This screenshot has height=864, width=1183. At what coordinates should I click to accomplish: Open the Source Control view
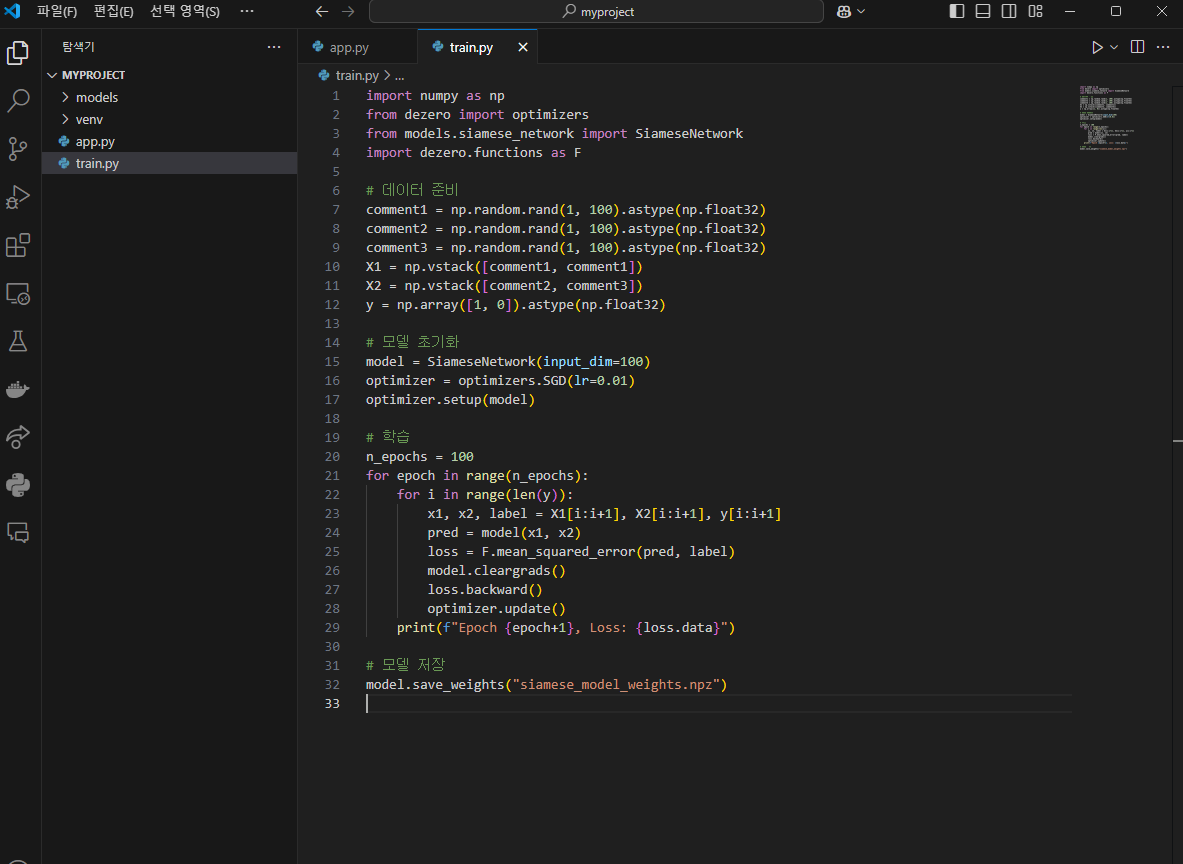tap(19, 149)
